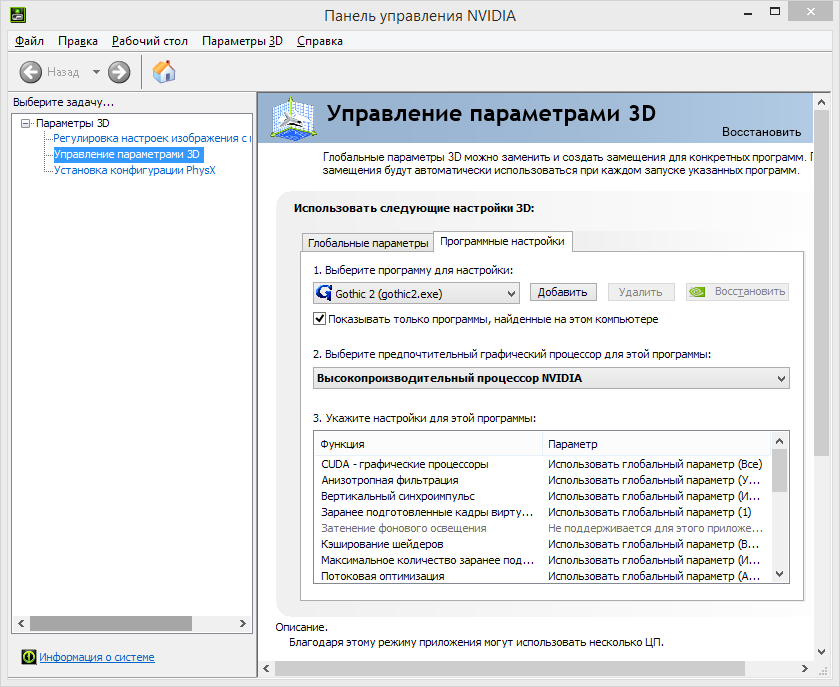Select 'Анизотропная фильтрация' row
Screen dimensions: 840x687
point(543,480)
